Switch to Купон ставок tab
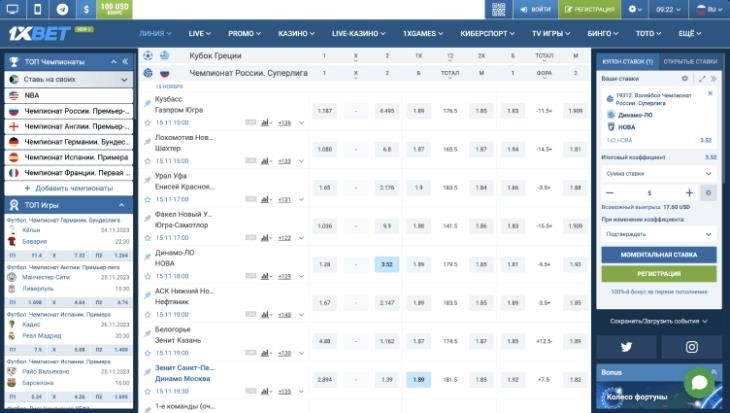Screen dimensions: 730x413 point(628,61)
